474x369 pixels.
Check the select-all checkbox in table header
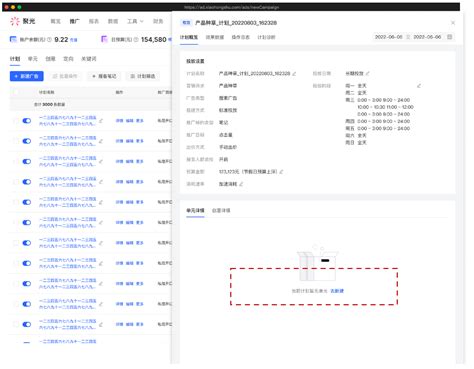pyautogui.click(x=15, y=92)
